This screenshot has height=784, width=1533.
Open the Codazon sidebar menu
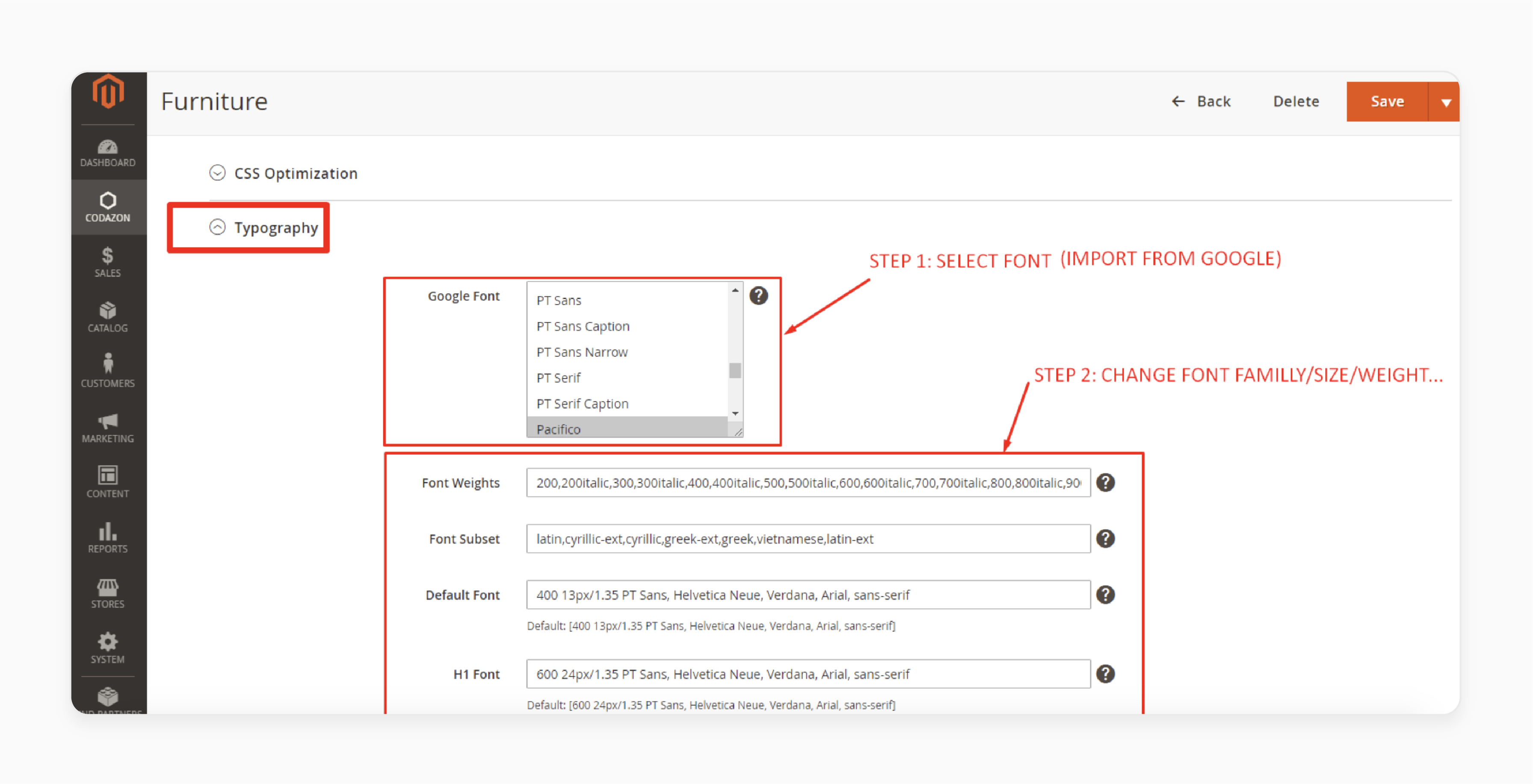coord(108,207)
